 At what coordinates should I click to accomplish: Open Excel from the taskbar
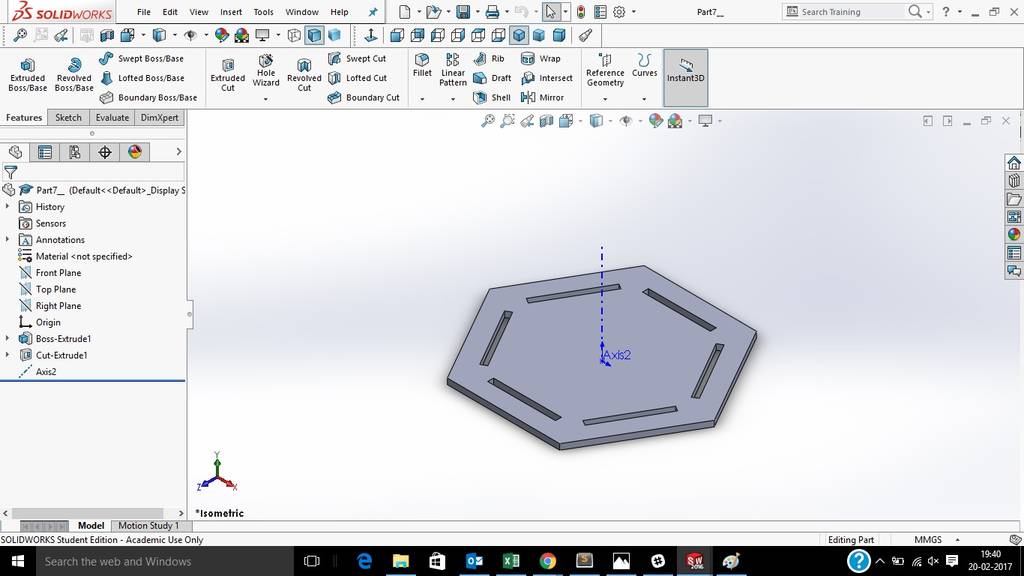pyautogui.click(x=511, y=561)
